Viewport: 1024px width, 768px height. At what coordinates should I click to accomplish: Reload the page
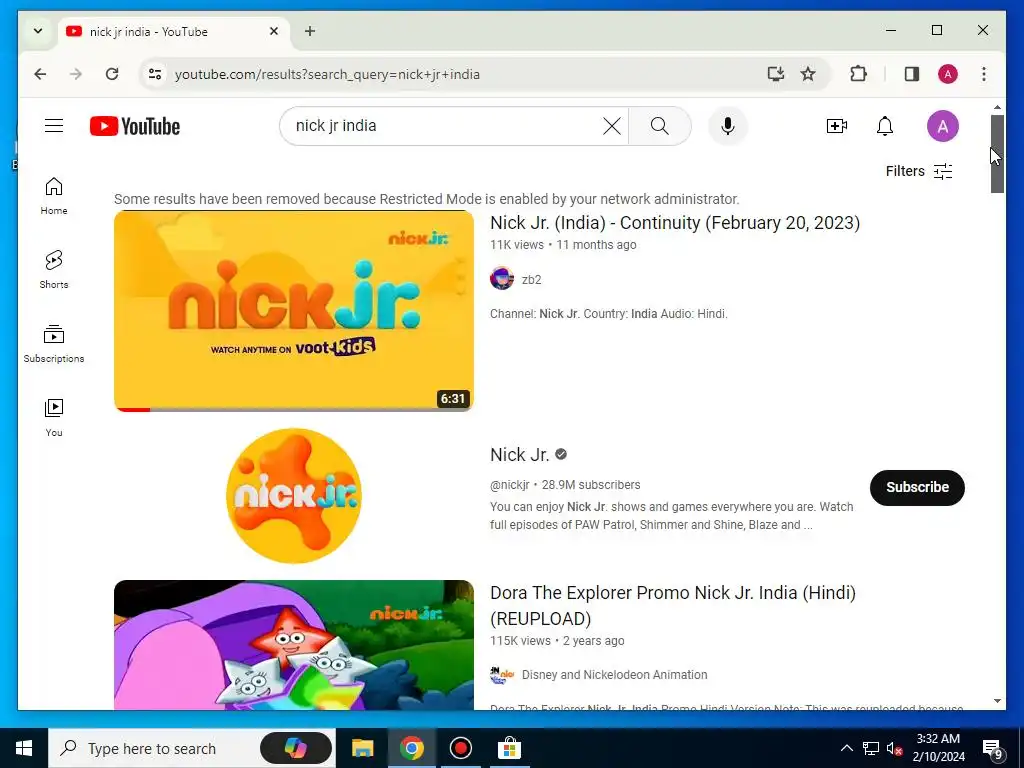(112, 74)
